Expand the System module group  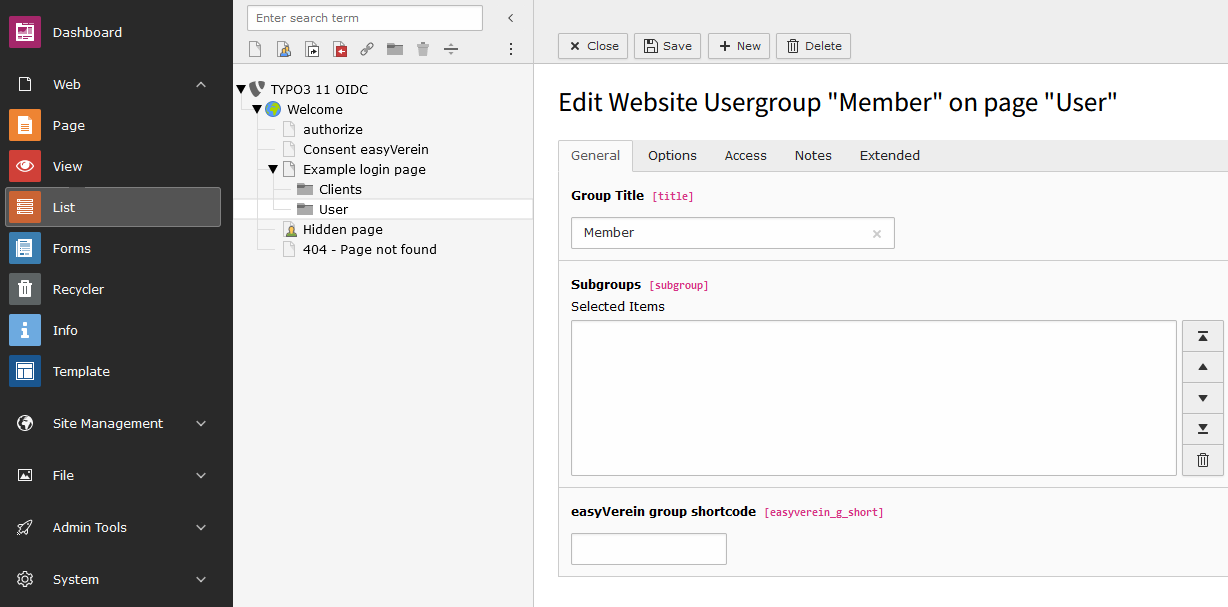pos(201,580)
